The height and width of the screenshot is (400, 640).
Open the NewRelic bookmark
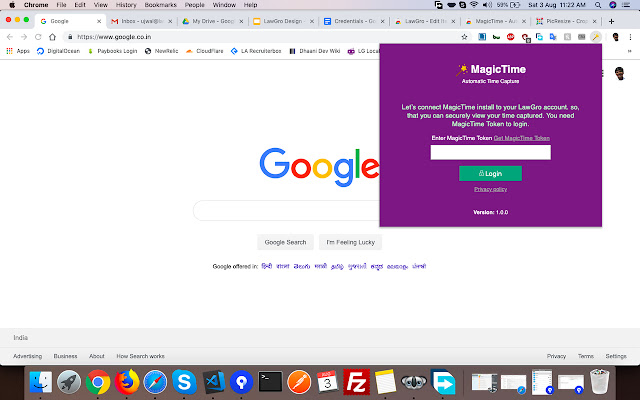click(162, 51)
